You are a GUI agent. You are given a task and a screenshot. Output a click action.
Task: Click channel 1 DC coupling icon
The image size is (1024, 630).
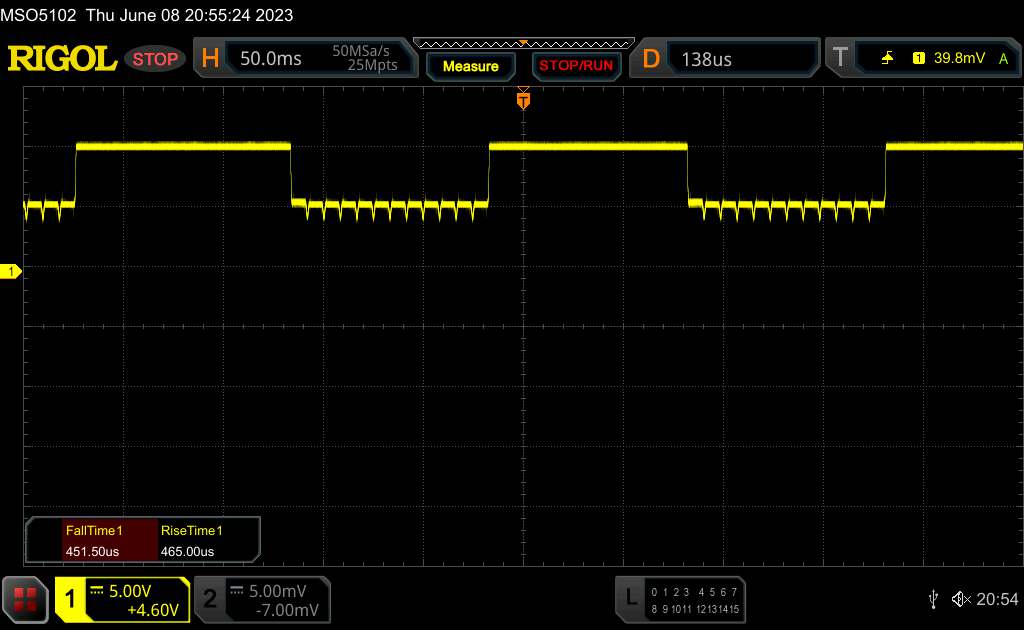coord(97,590)
